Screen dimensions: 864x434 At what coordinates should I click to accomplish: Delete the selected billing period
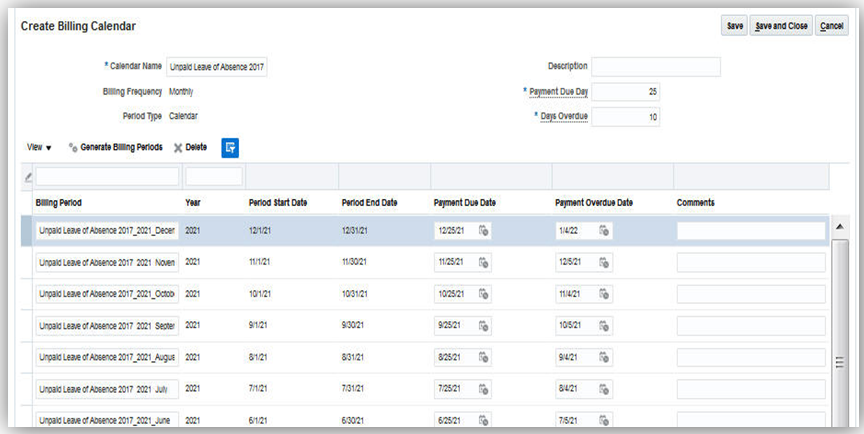pos(190,147)
